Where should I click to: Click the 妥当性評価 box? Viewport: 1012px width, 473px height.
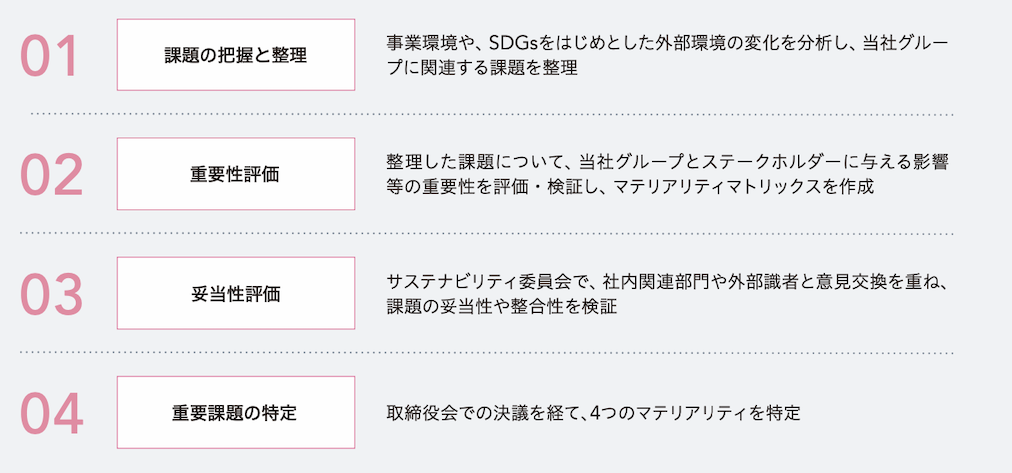pos(236,293)
